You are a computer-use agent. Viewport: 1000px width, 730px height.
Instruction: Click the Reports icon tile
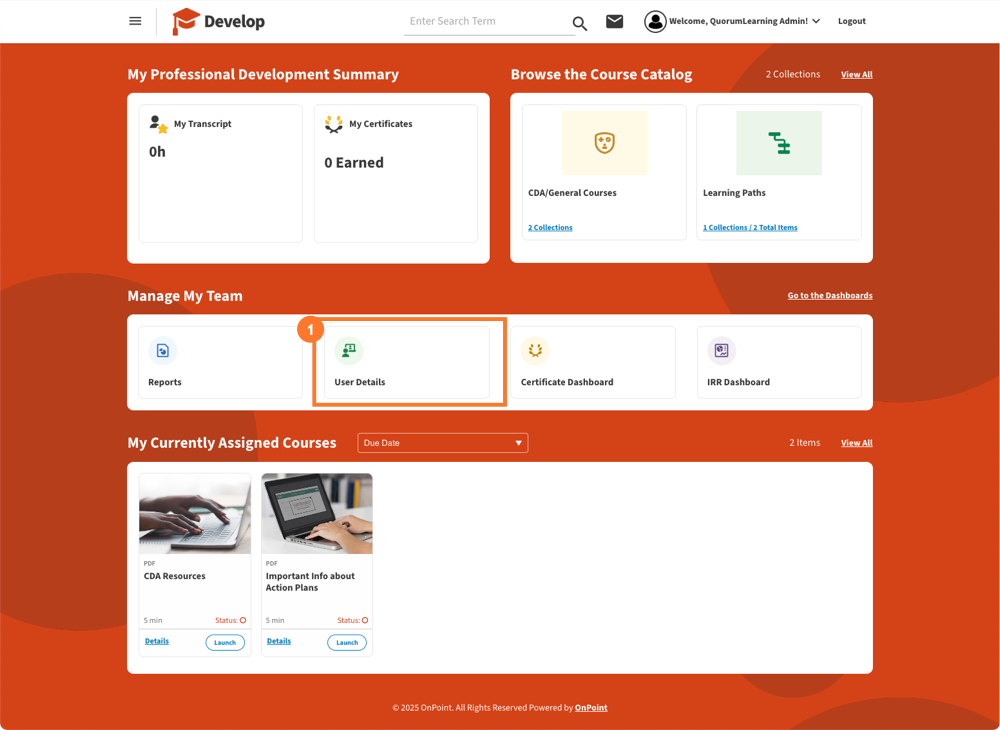tap(162, 351)
